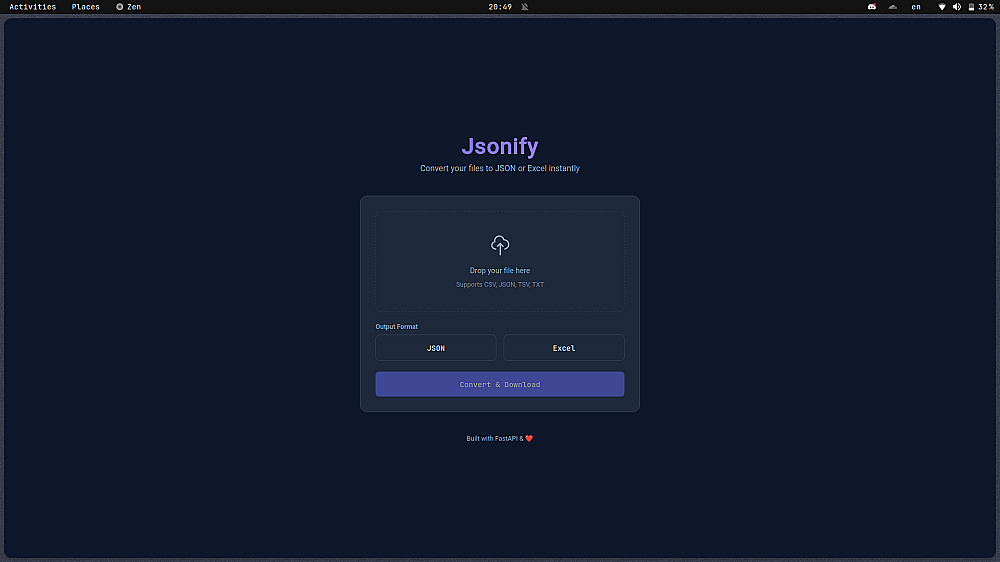Screen dimensions: 1000x562
Task: Open the 'en' keyboard layout menu
Action: (x=916, y=7)
